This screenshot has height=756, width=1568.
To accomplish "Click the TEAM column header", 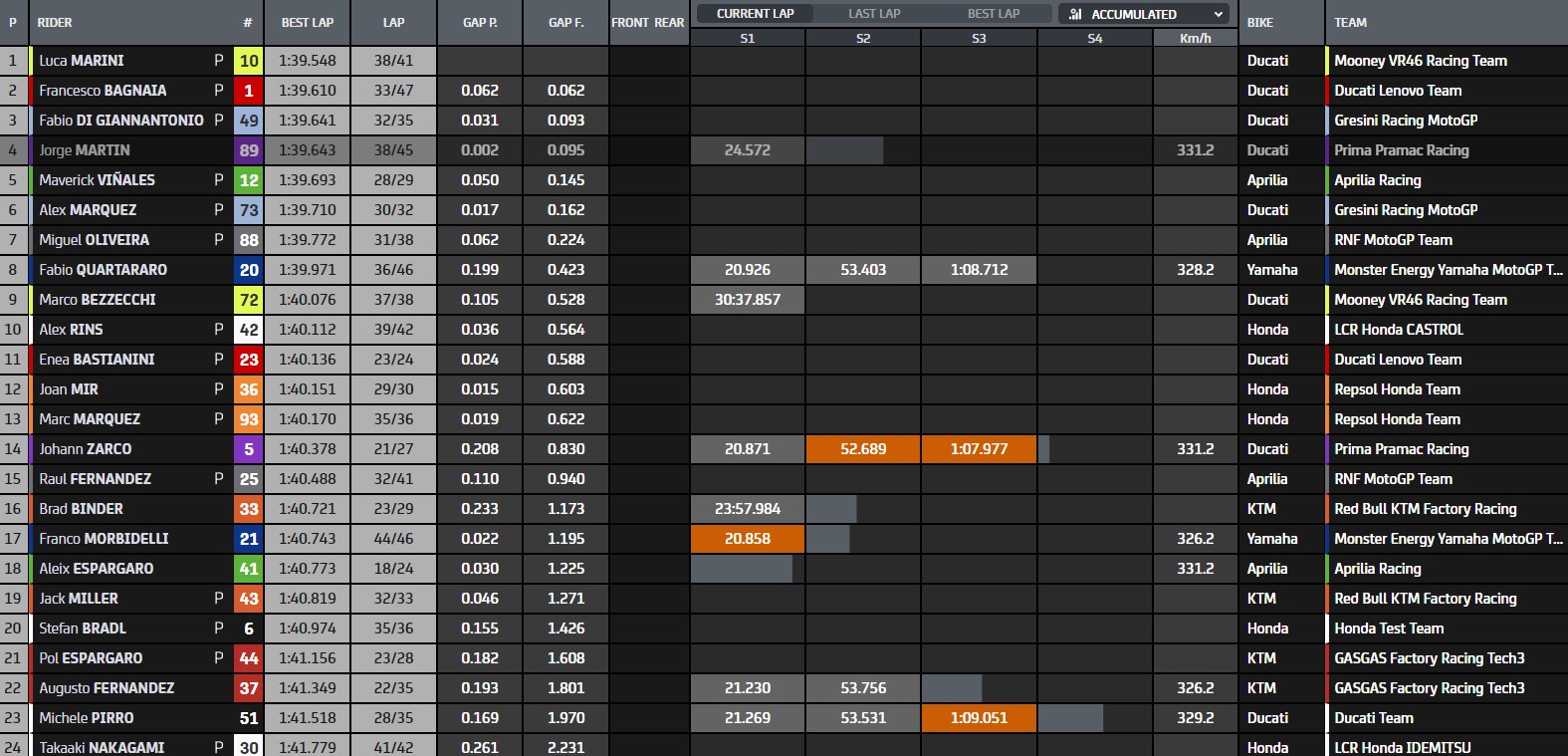I will tap(1350, 22).
